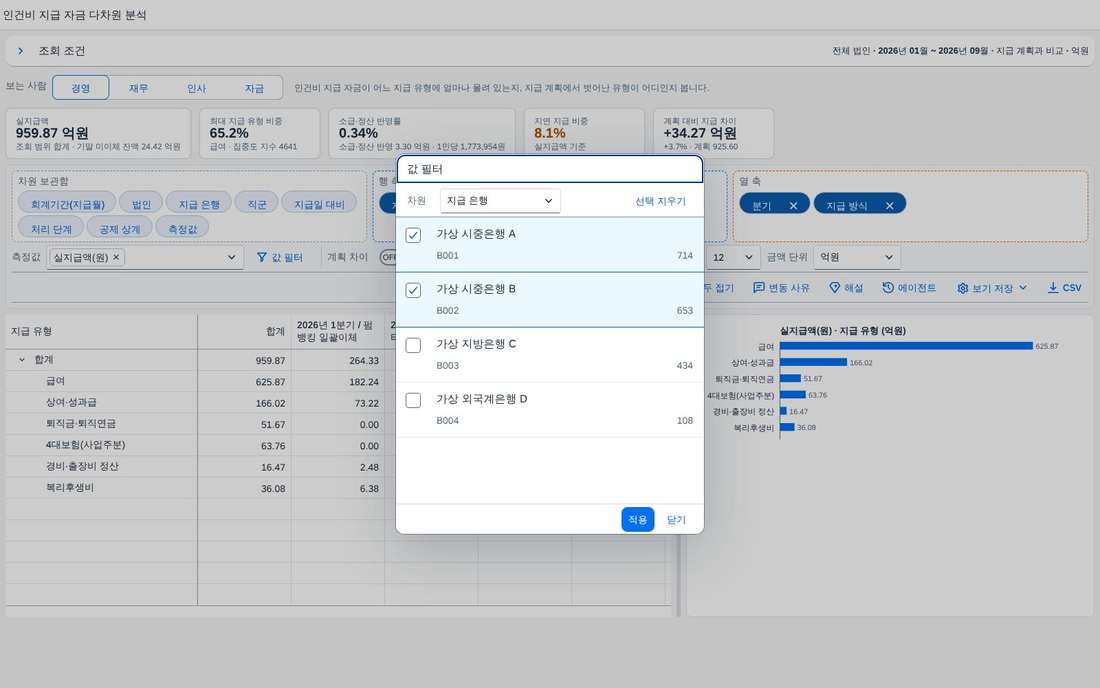
Task: Open the 금액 단위 dropdown showing 억원
Action: [x=857, y=257]
